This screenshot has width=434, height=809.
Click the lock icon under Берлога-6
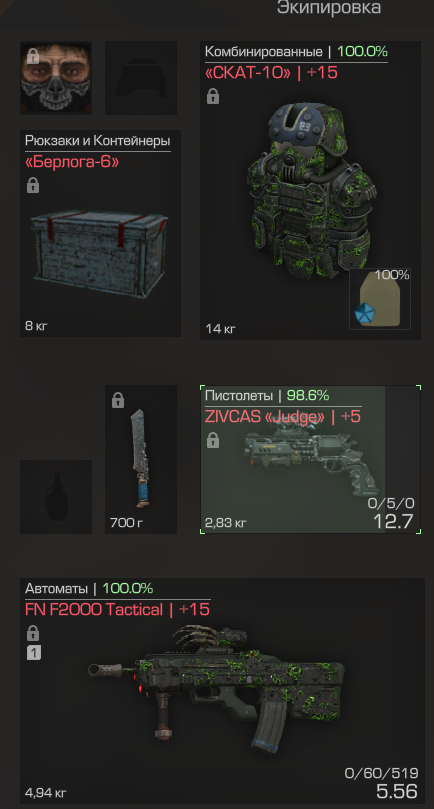click(x=33, y=185)
